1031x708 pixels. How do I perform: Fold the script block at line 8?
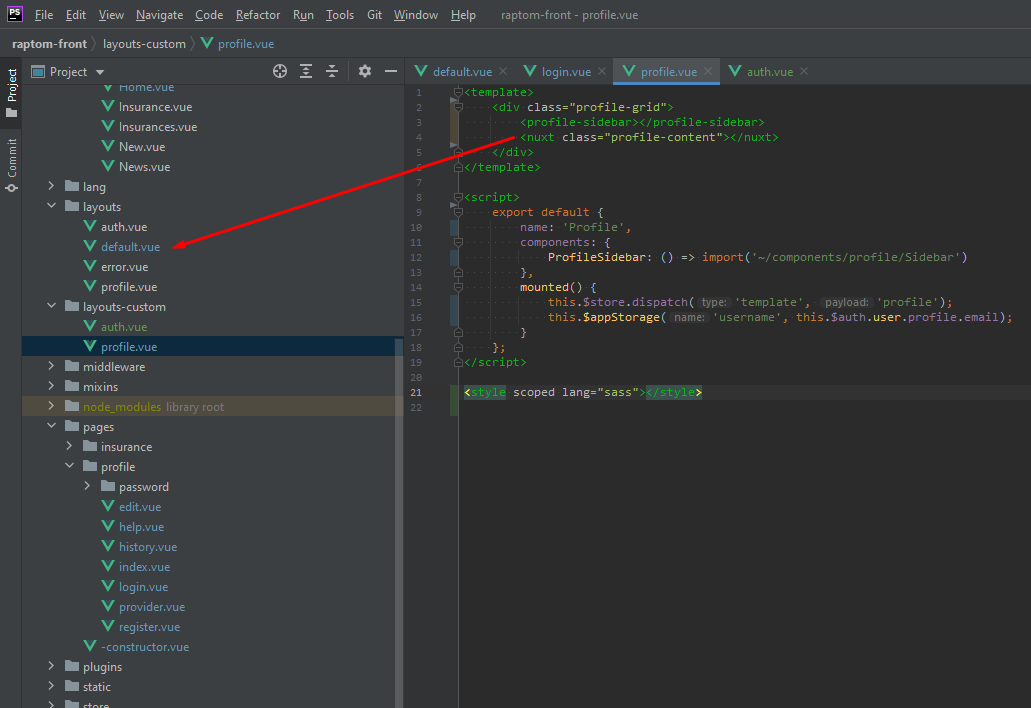click(x=458, y=197)
